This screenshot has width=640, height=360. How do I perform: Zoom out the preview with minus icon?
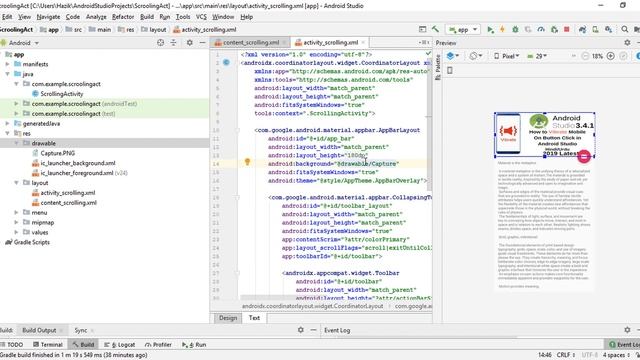click(585, 56)
